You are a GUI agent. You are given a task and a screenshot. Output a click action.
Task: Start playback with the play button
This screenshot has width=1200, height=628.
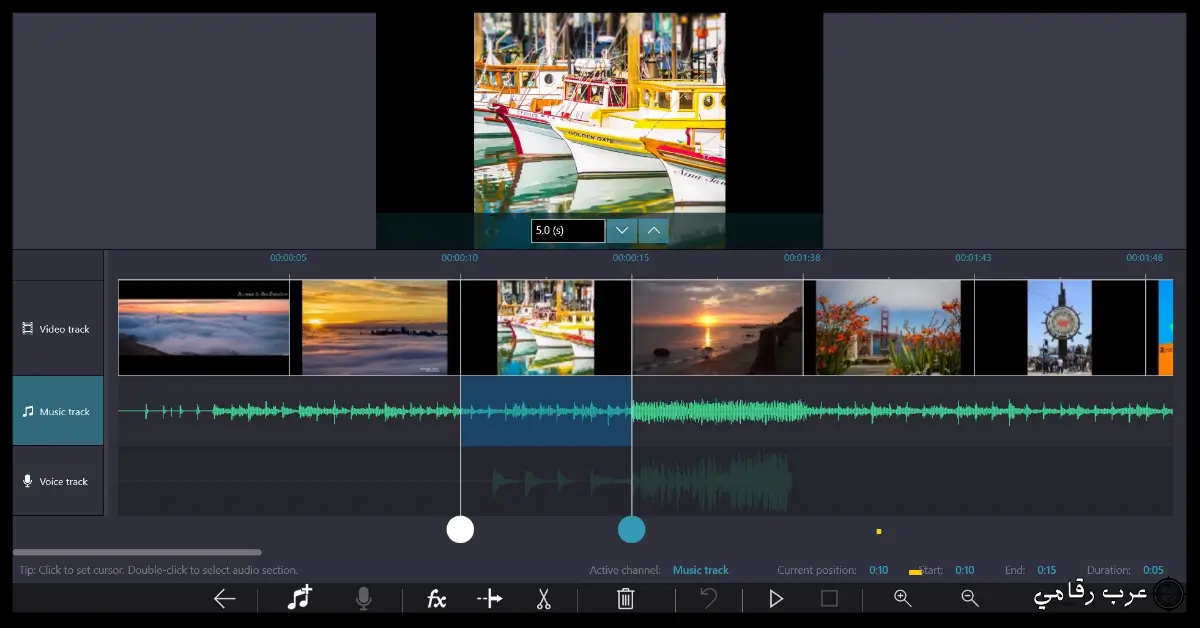click(x=776, y=598)
